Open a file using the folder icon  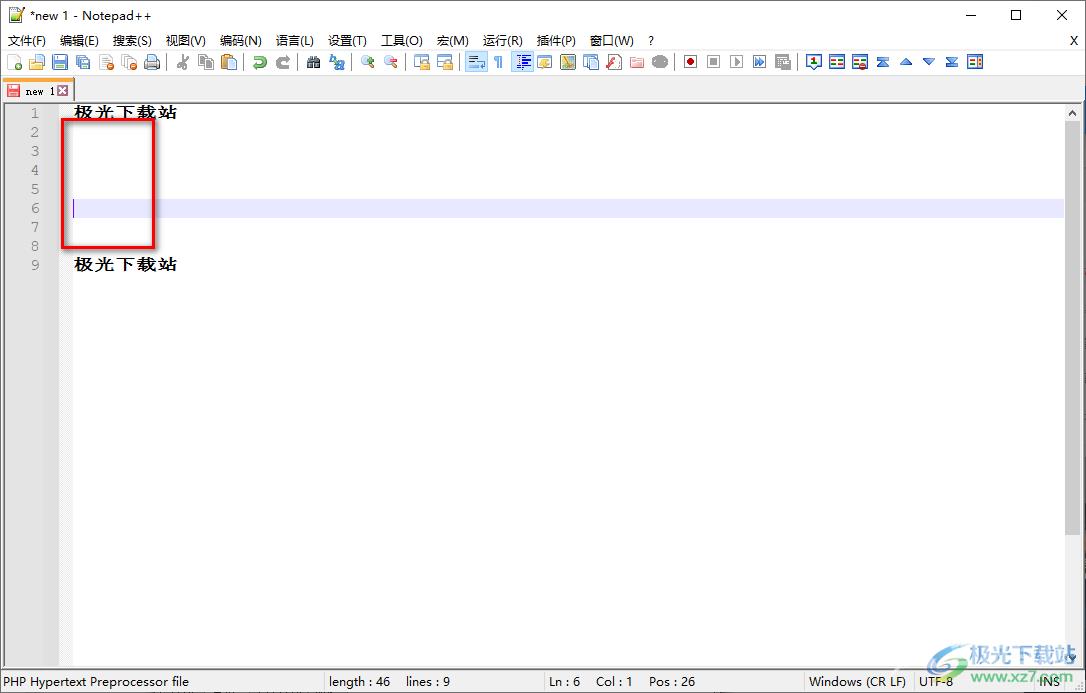pyautogui.click(x=37, y=62)
